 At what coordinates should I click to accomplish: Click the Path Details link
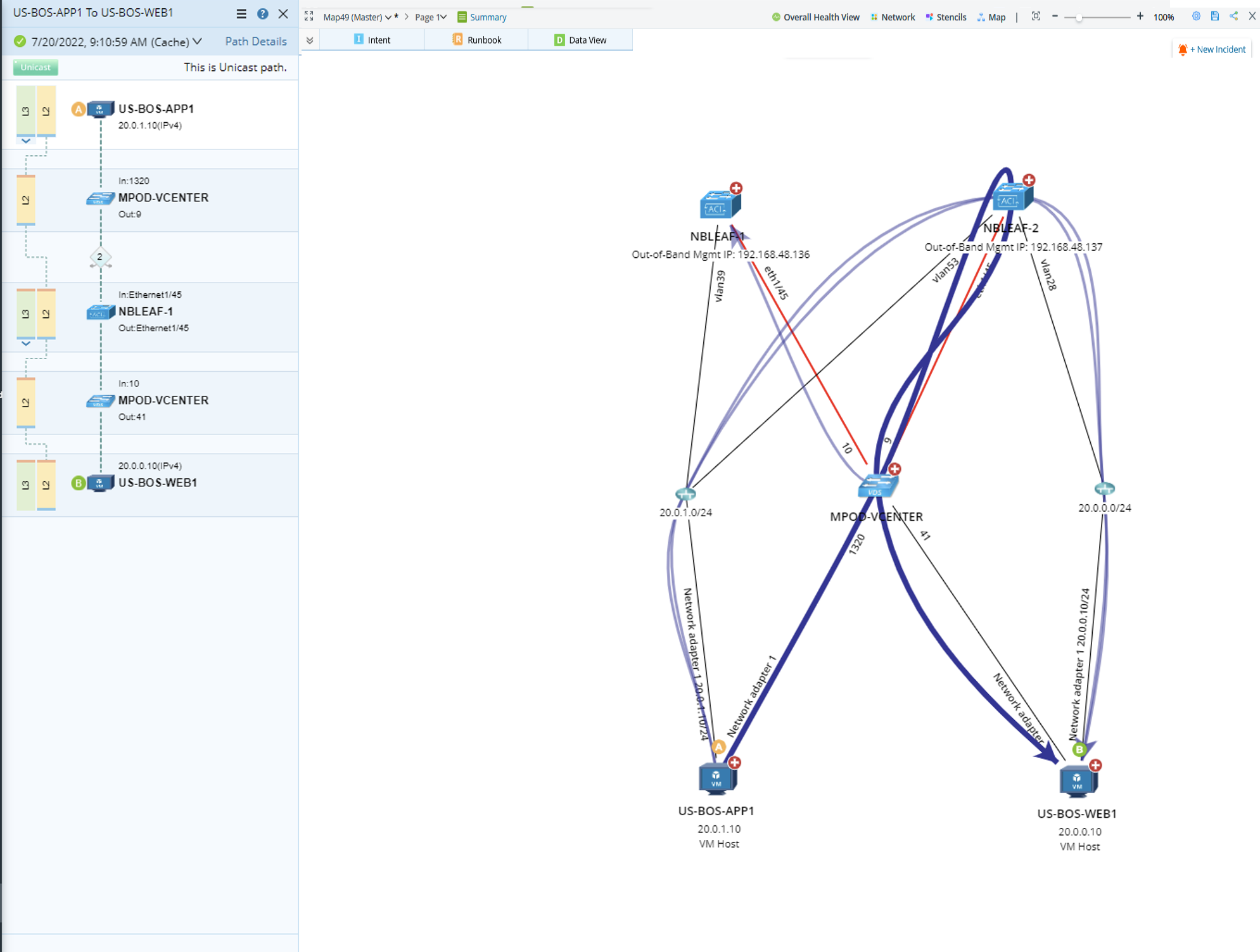coord(256,42)
